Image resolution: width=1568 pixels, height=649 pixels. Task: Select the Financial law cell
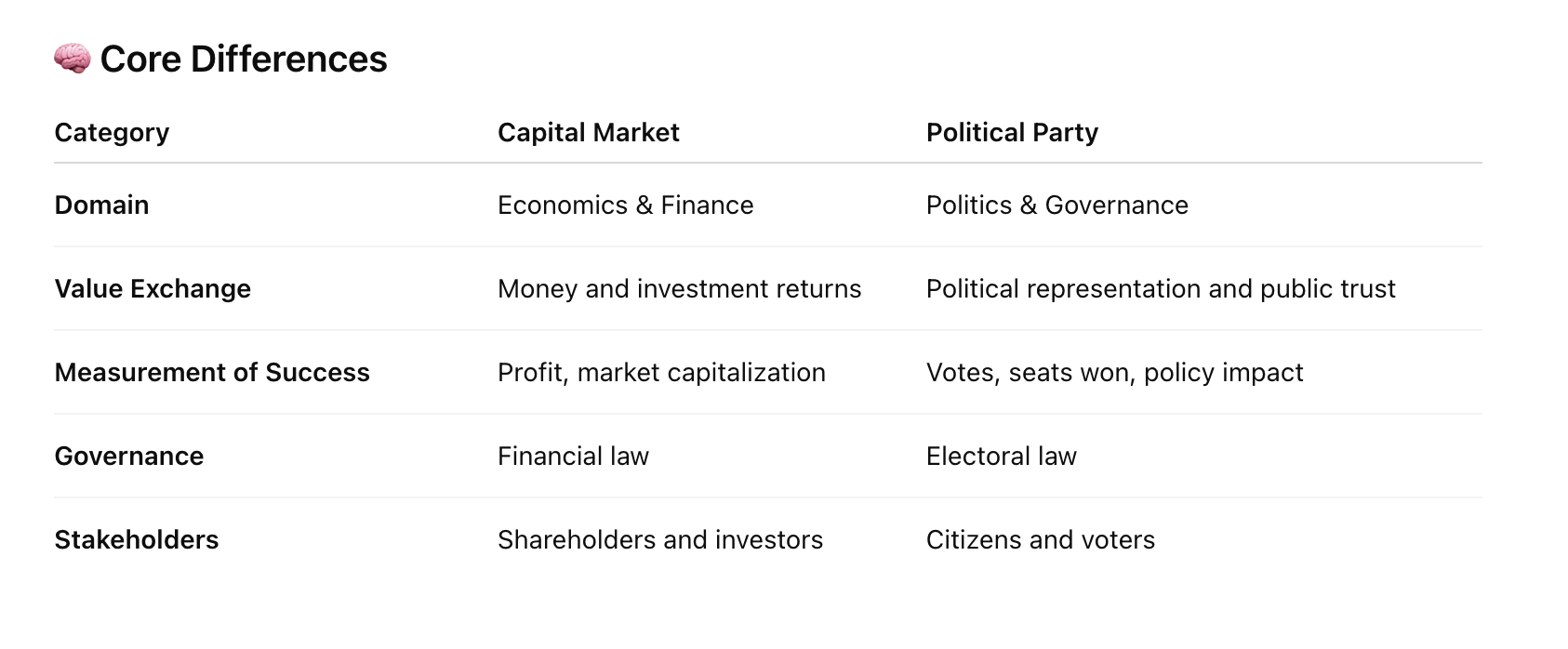pos(573,457)
